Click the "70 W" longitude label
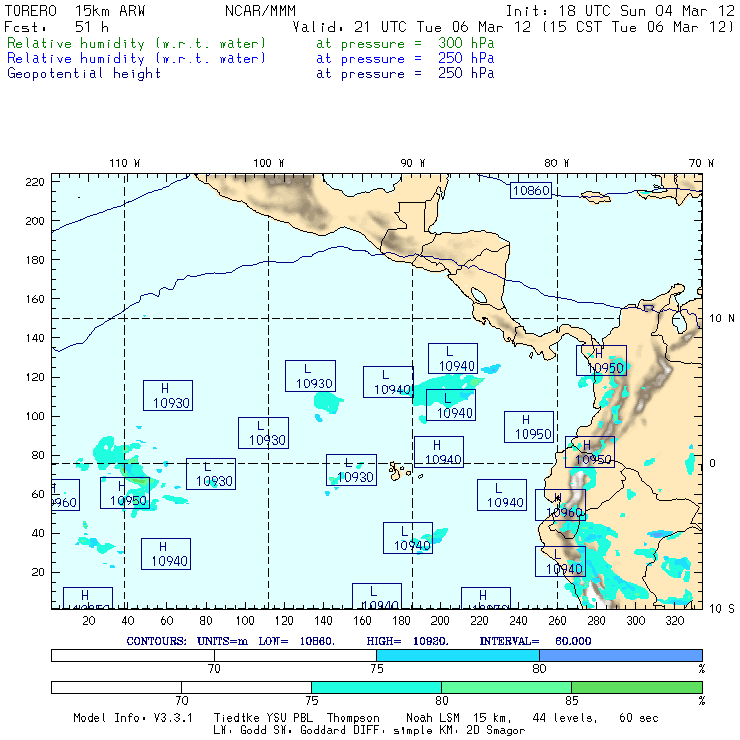Screen dimensions: 740x740 pos(701,163)
